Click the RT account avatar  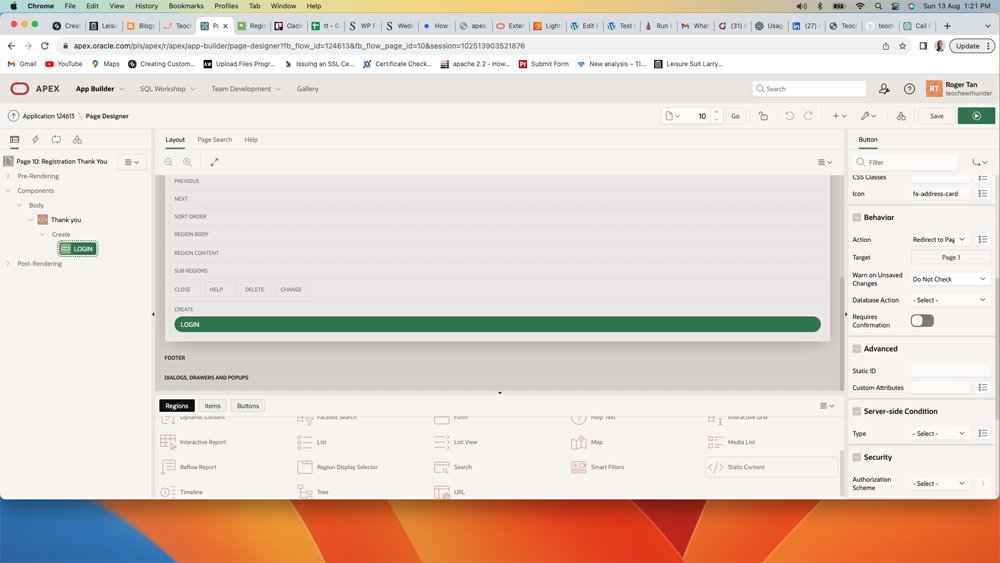(934, 89)
